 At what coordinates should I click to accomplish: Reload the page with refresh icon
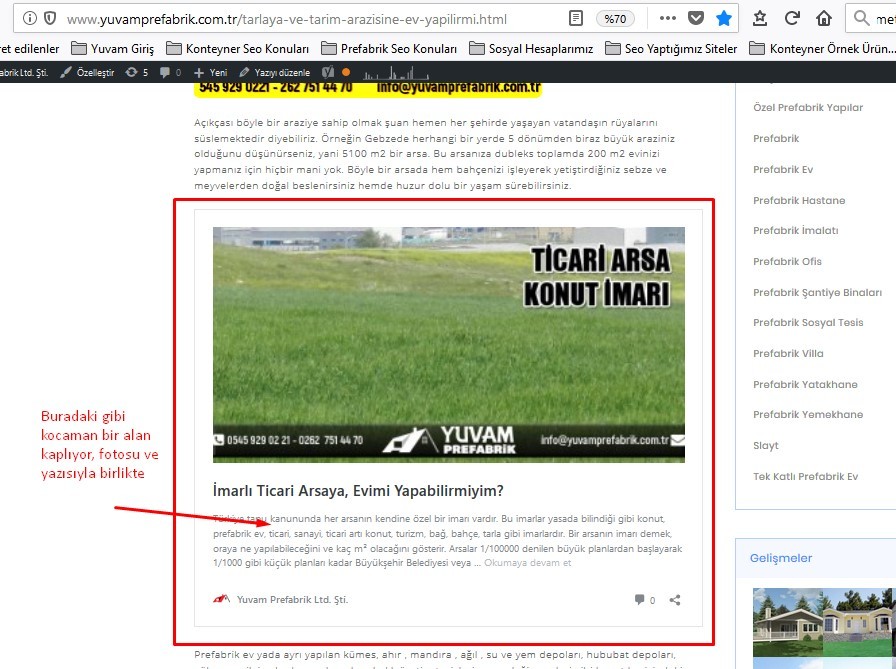click(x=791, y=18)
